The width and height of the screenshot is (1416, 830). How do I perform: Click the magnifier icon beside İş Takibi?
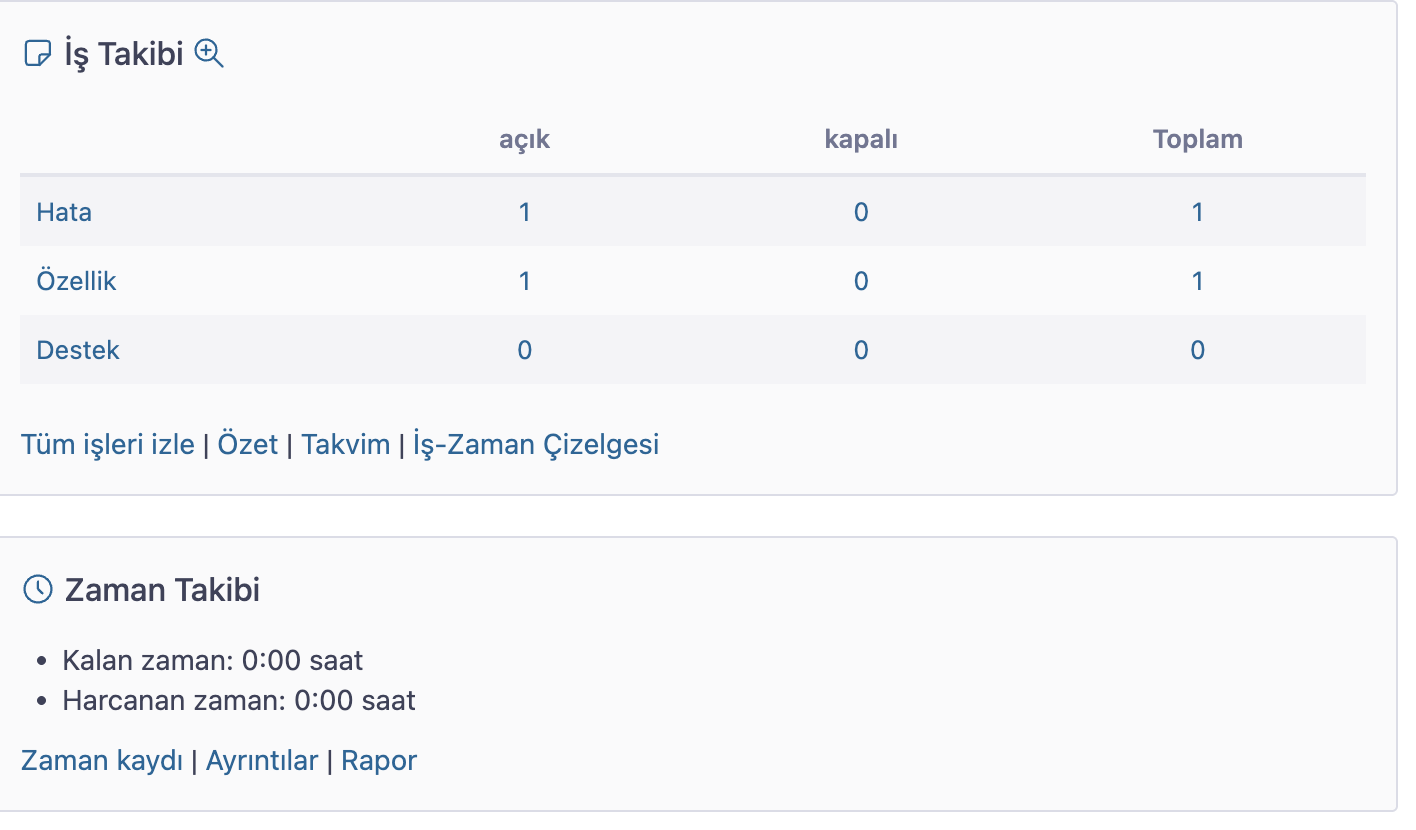(209, 53)
